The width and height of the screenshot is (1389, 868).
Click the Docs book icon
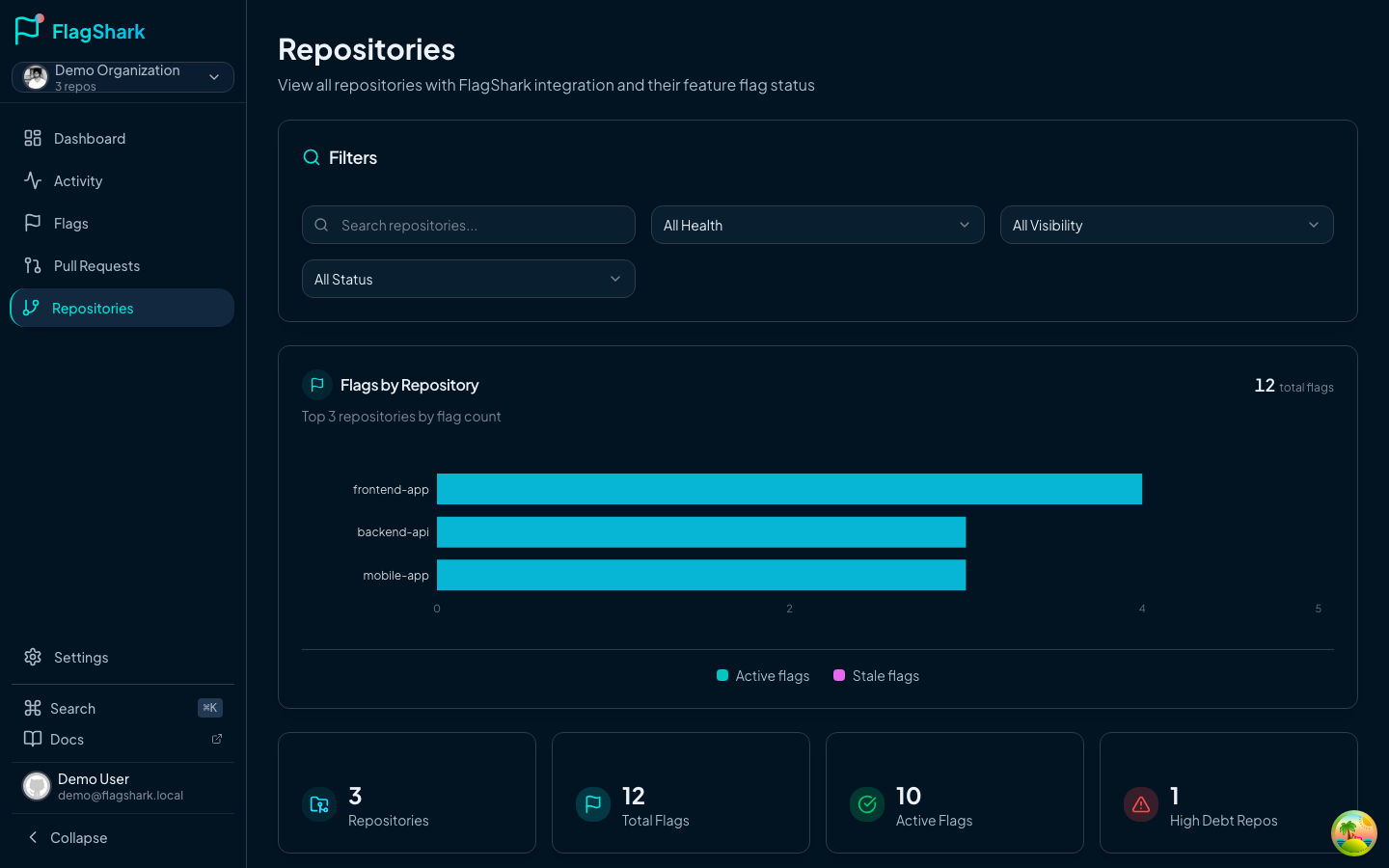33,739
